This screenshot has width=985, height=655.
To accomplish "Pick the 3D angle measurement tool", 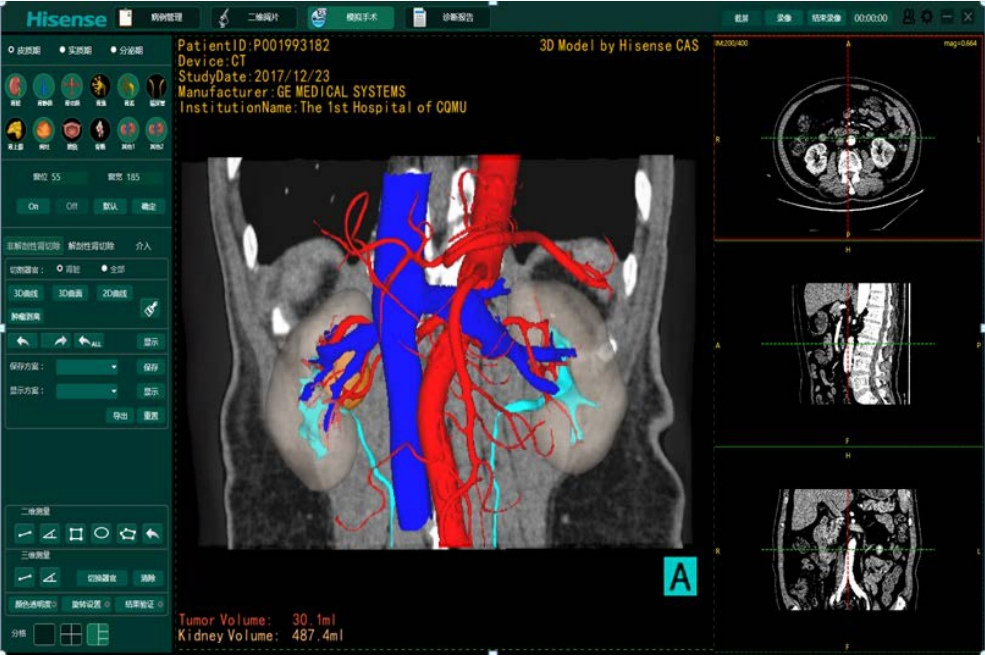I will [49, 577].
